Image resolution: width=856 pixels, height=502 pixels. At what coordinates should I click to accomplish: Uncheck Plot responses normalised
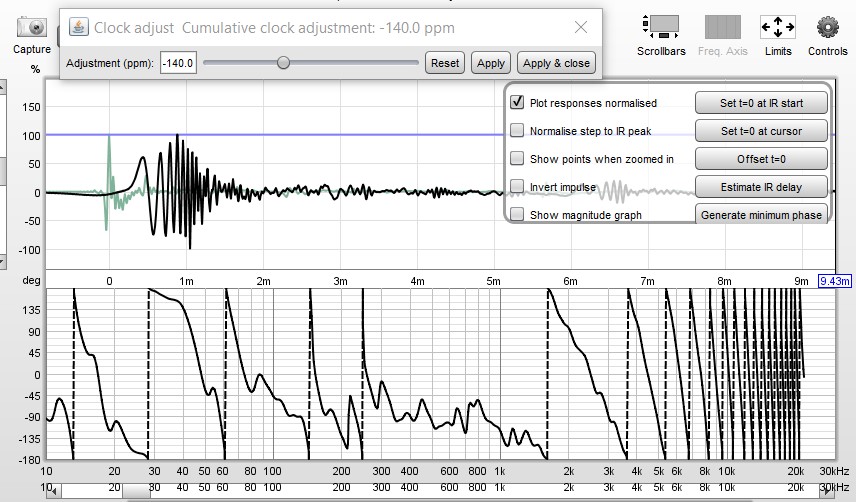pyautogui.click(x=517, y=102)
